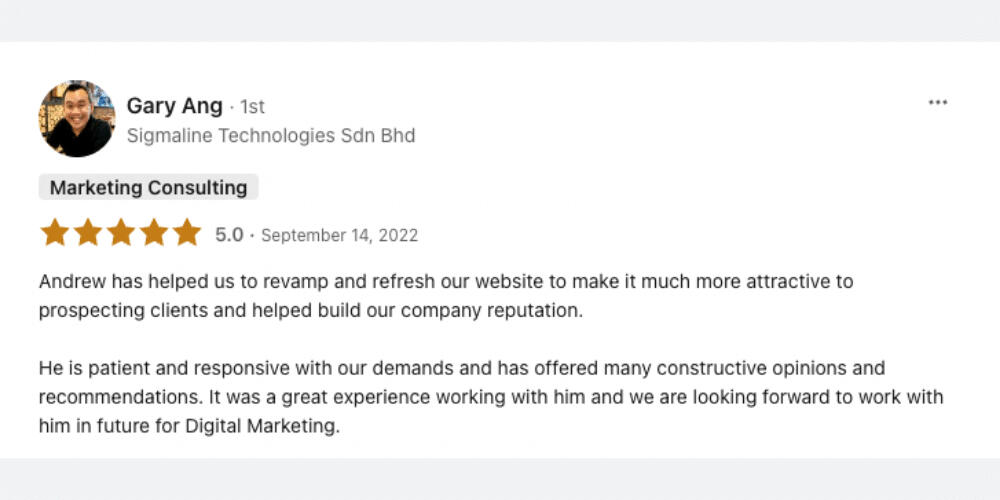This screenshot has width=1000, height=500.
Task: Click the second rating star
Action: tap(88, 234)
